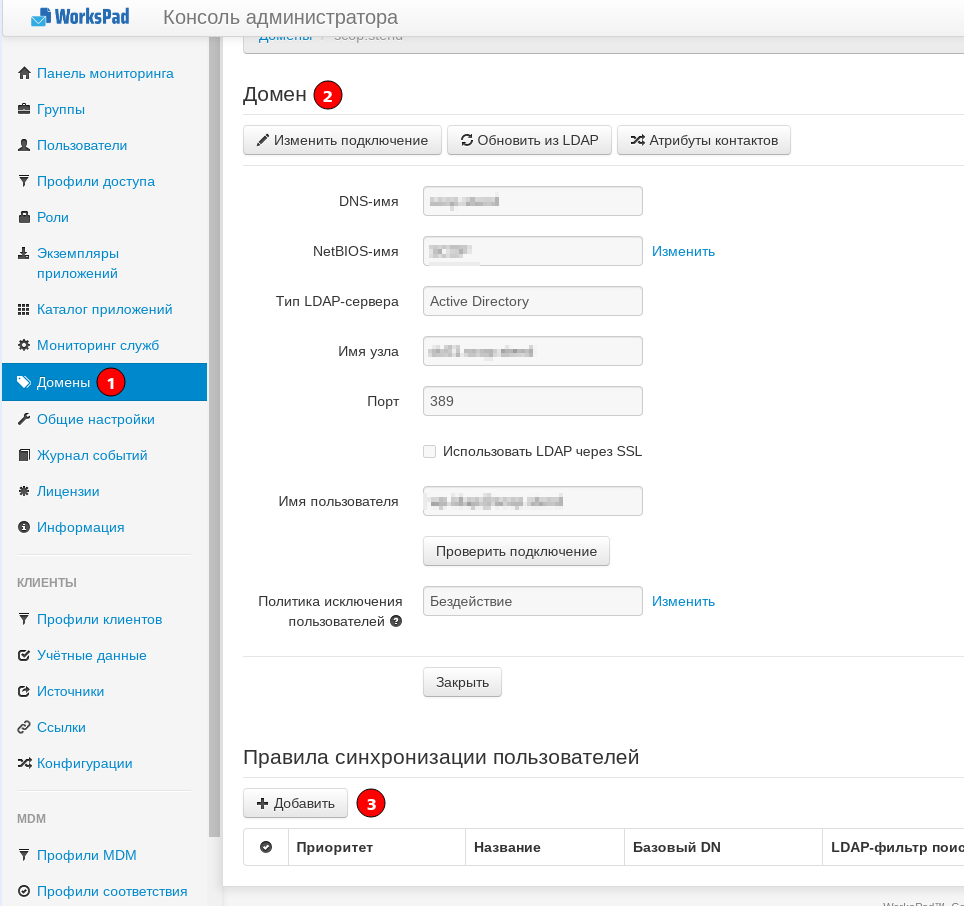This screenshot has height=906, width=964.
Task: Click the gear icon for Мониторинг служб
Action: tap(24, 345)
